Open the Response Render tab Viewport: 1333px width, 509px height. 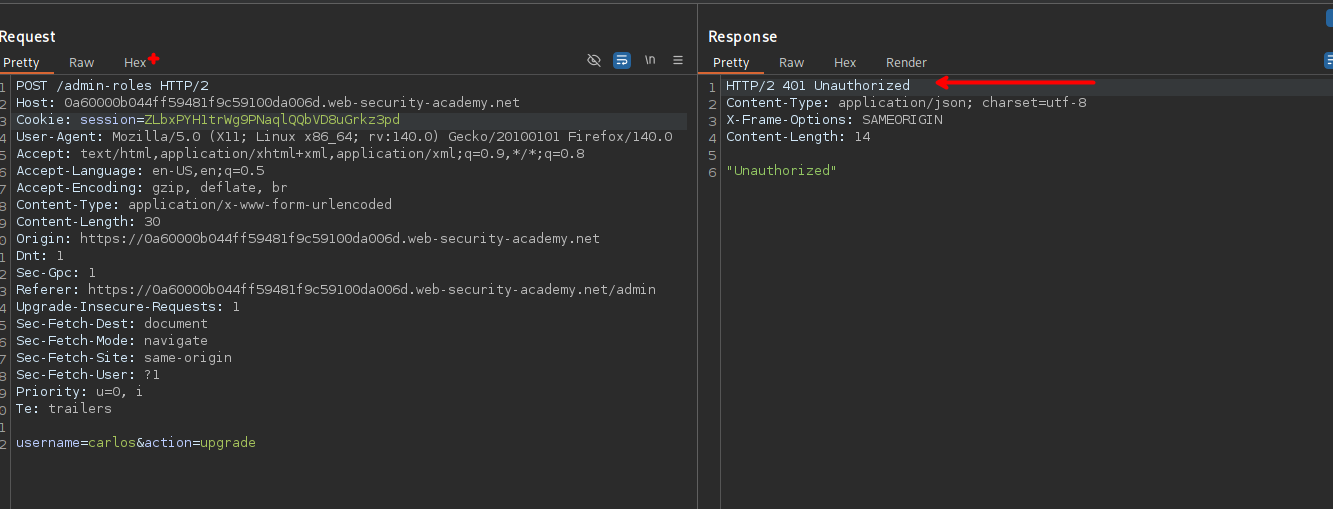pyautogui.click(x=906, y=63)
